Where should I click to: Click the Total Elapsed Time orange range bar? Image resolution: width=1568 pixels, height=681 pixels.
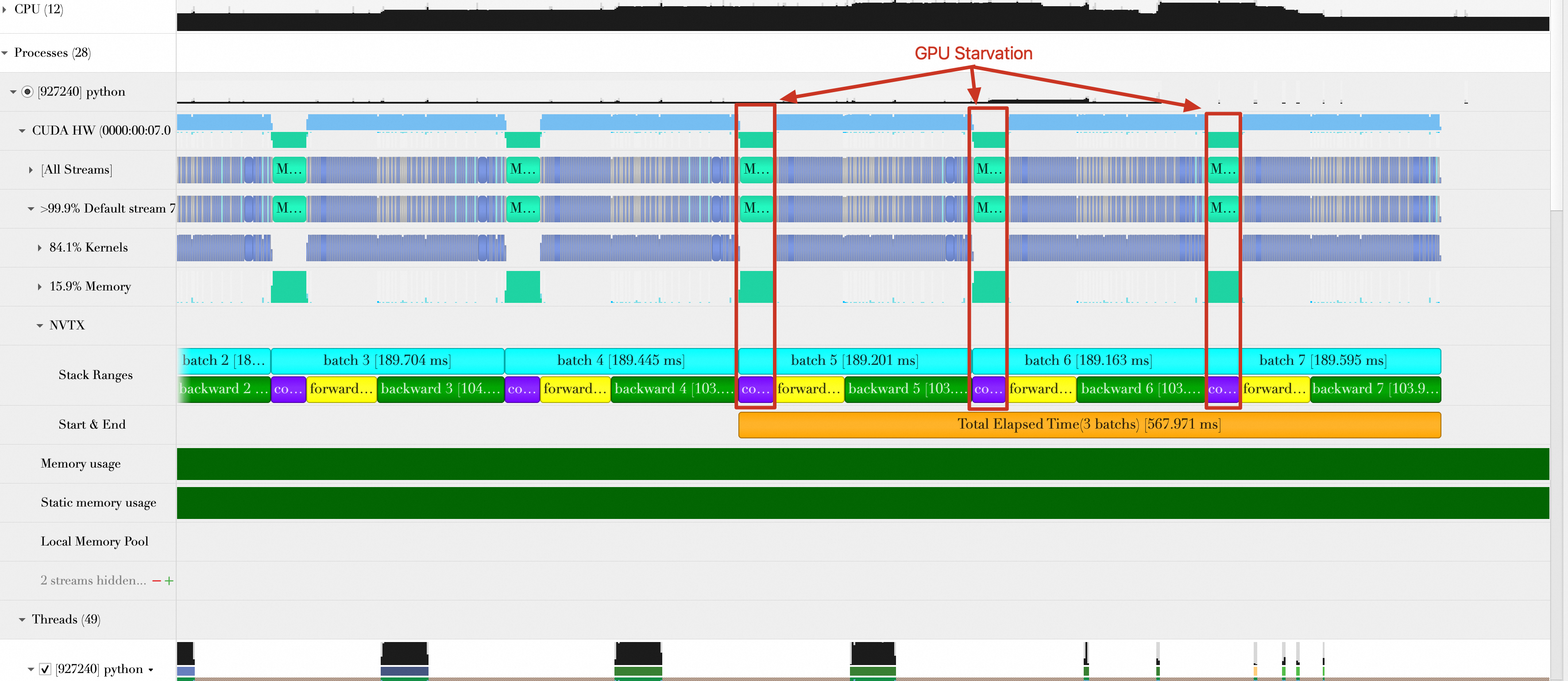pos(1088,424)
